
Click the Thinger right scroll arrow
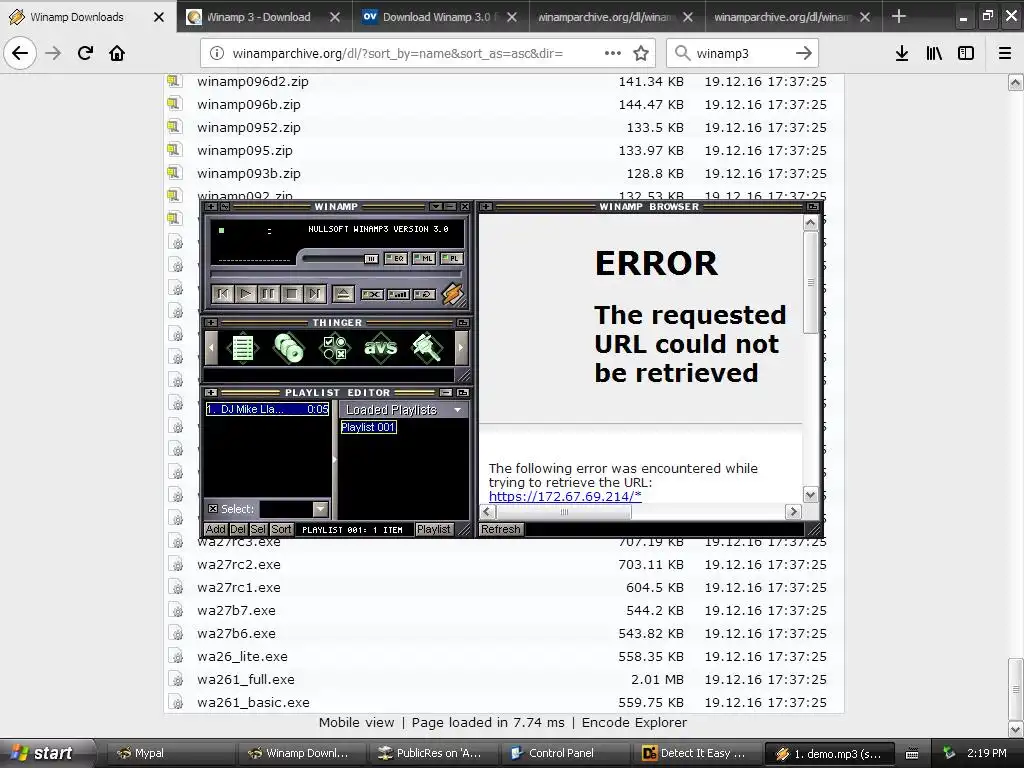[461, 347]
